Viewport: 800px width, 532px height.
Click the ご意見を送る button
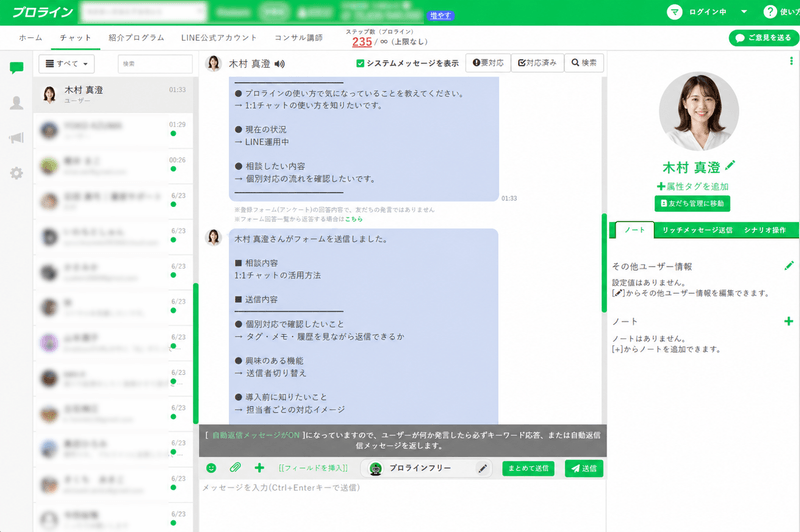(x=764, y=38)
